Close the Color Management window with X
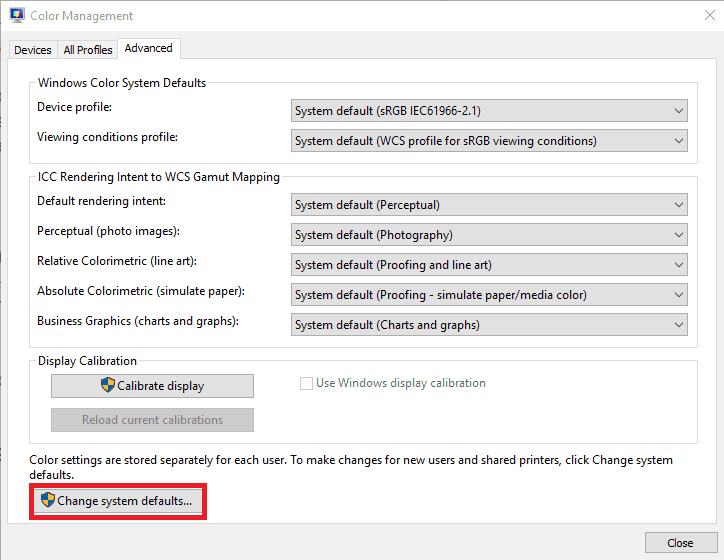This screenshot has width=724, height=560. click(710, 15)
